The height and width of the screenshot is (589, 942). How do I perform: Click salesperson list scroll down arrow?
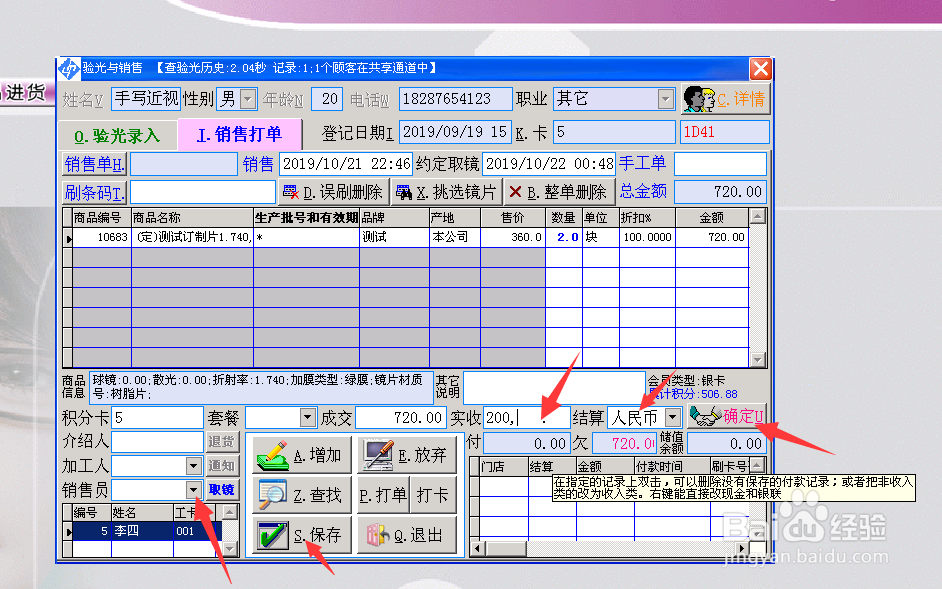[x=230, y=549]
